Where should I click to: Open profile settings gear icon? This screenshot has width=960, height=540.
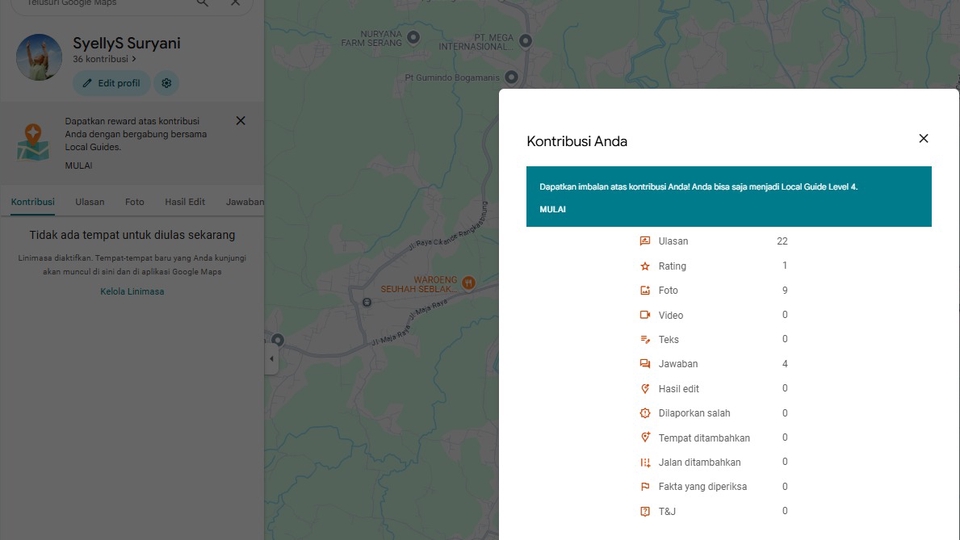pos(167,83)
